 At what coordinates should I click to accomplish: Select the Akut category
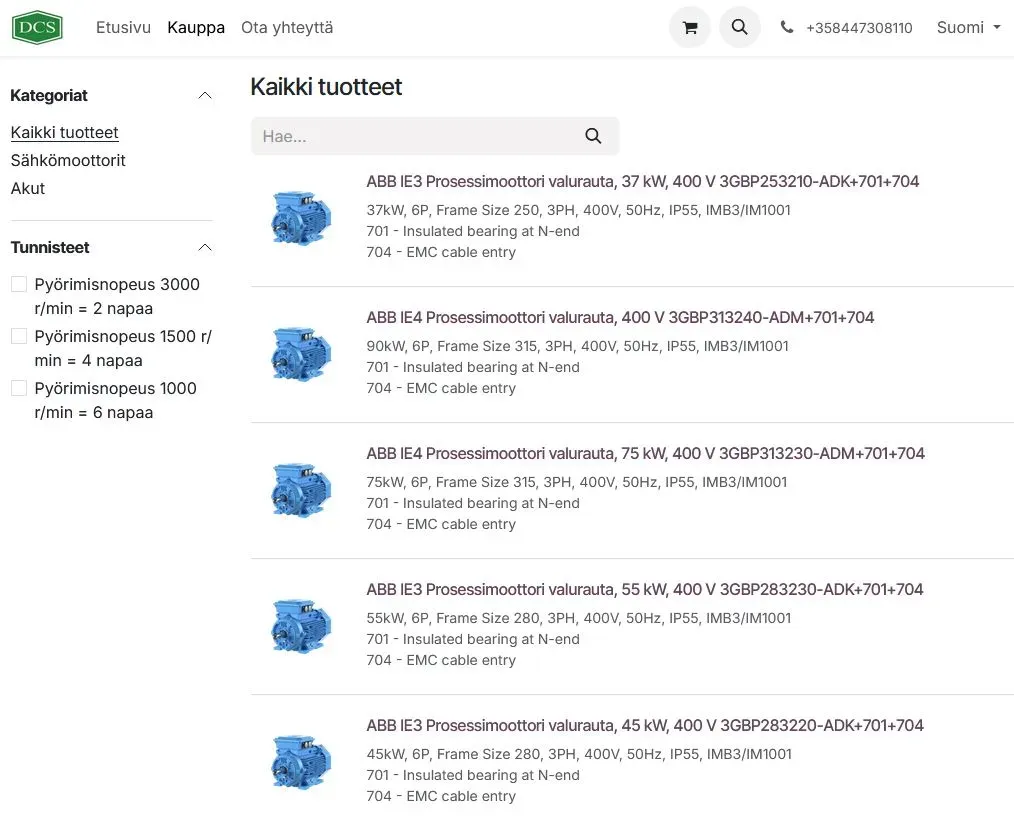(x=28, y=188)
